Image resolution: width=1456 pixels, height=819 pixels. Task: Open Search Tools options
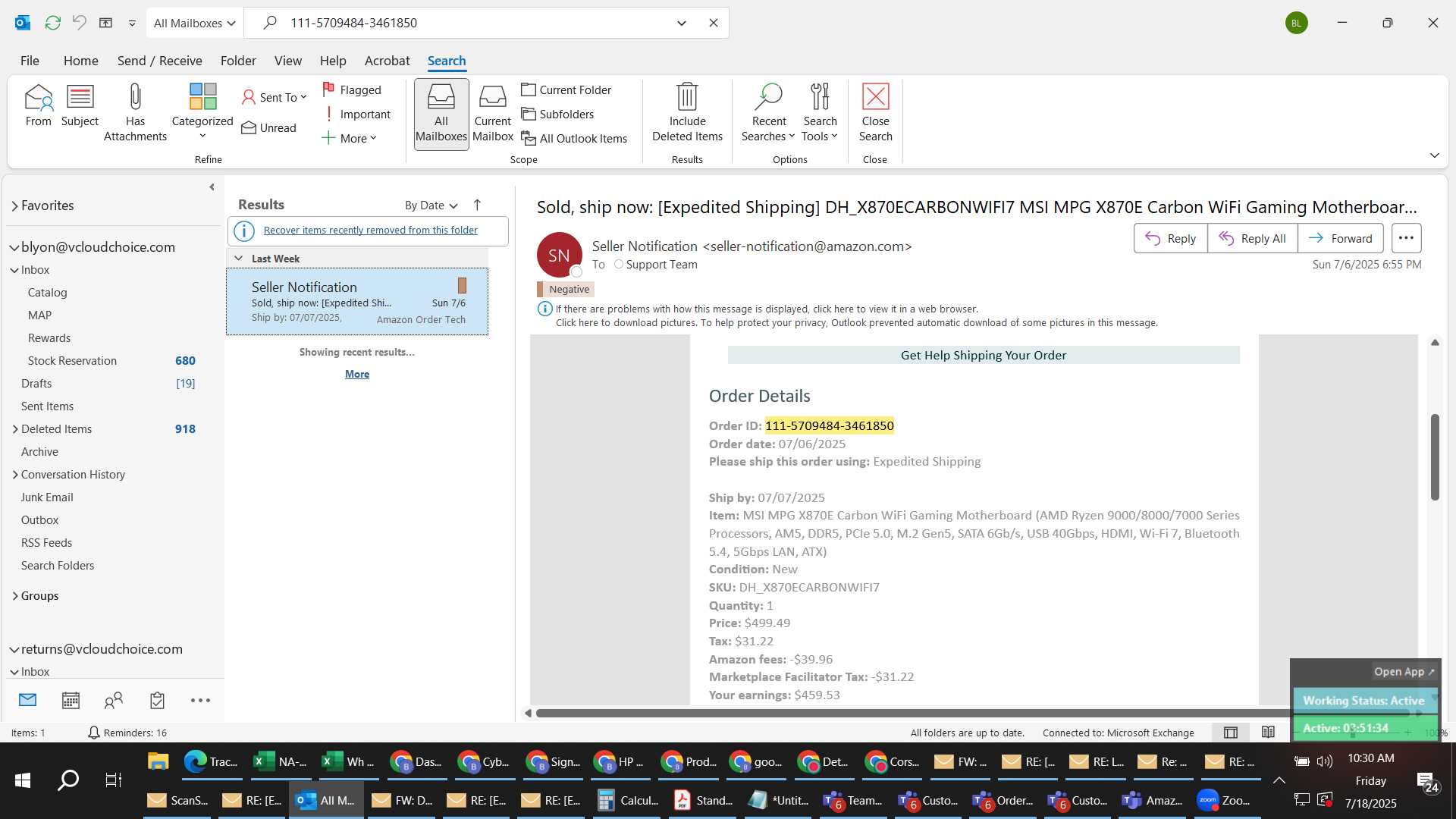[820, 113]
